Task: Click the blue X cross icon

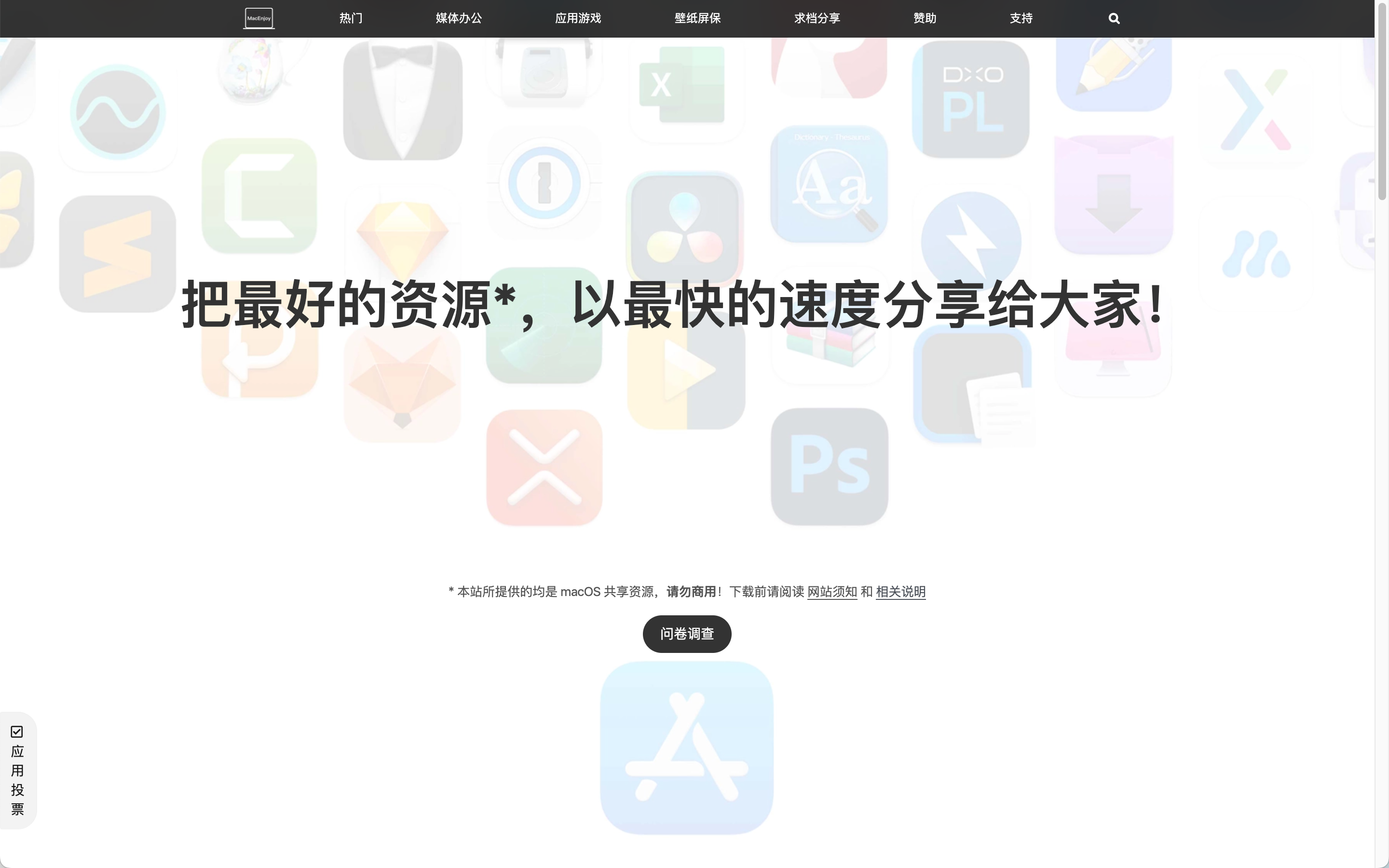Action: point(1257,110)
